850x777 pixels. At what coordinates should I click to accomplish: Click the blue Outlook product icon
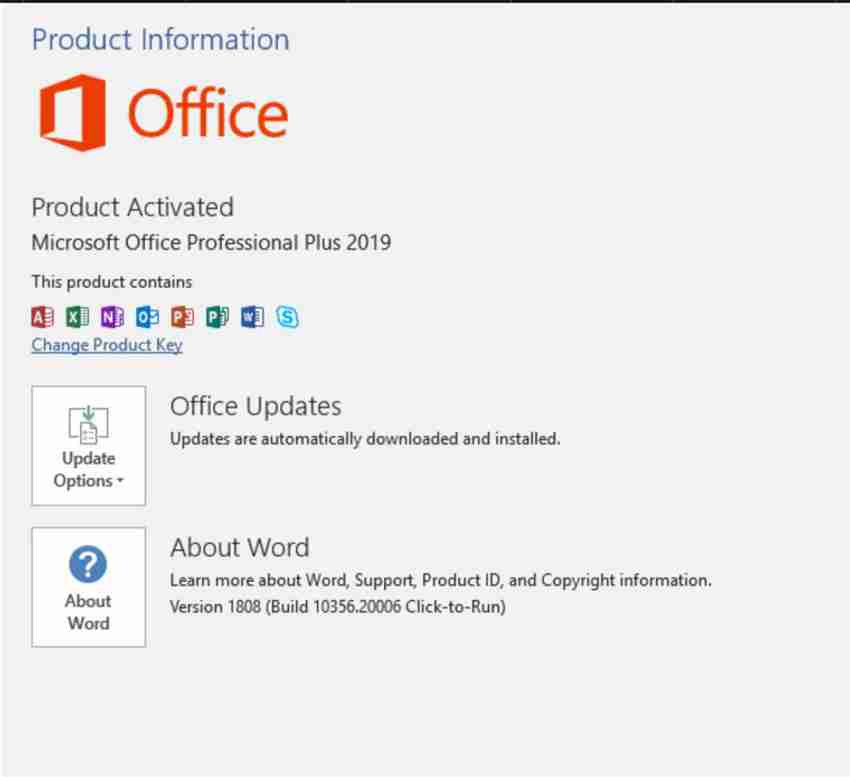pyautogui.click(x=148, y=317)
